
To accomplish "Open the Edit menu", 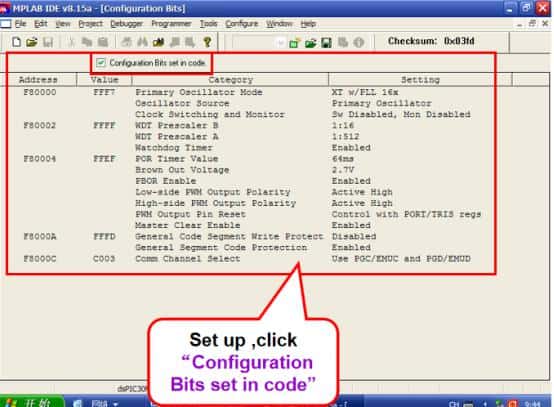I will click(41, 24).
